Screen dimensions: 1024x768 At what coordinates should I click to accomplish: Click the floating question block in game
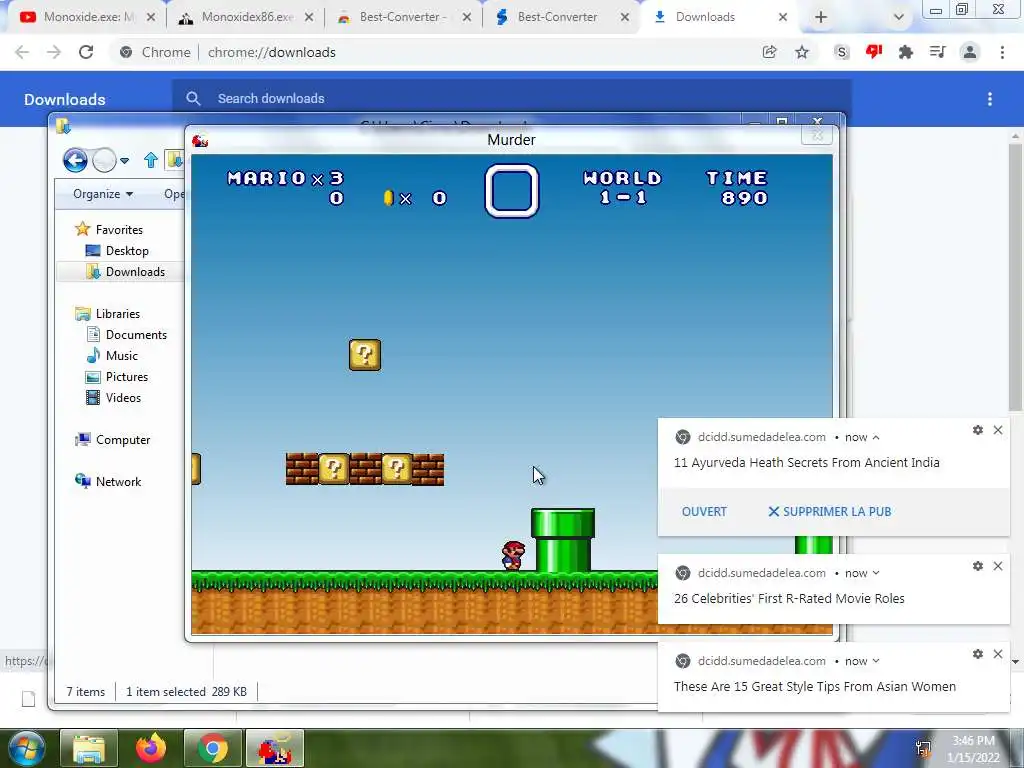(x=365, y=355)
